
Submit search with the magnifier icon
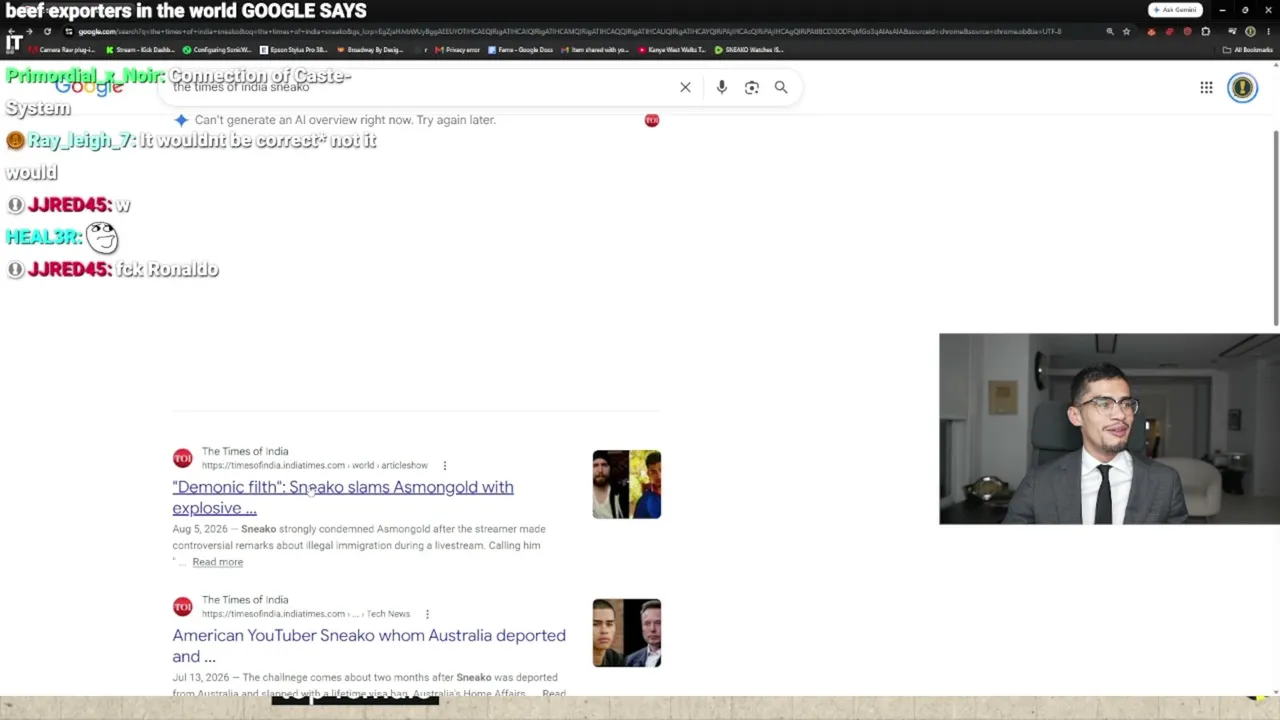tap(781, 88)
